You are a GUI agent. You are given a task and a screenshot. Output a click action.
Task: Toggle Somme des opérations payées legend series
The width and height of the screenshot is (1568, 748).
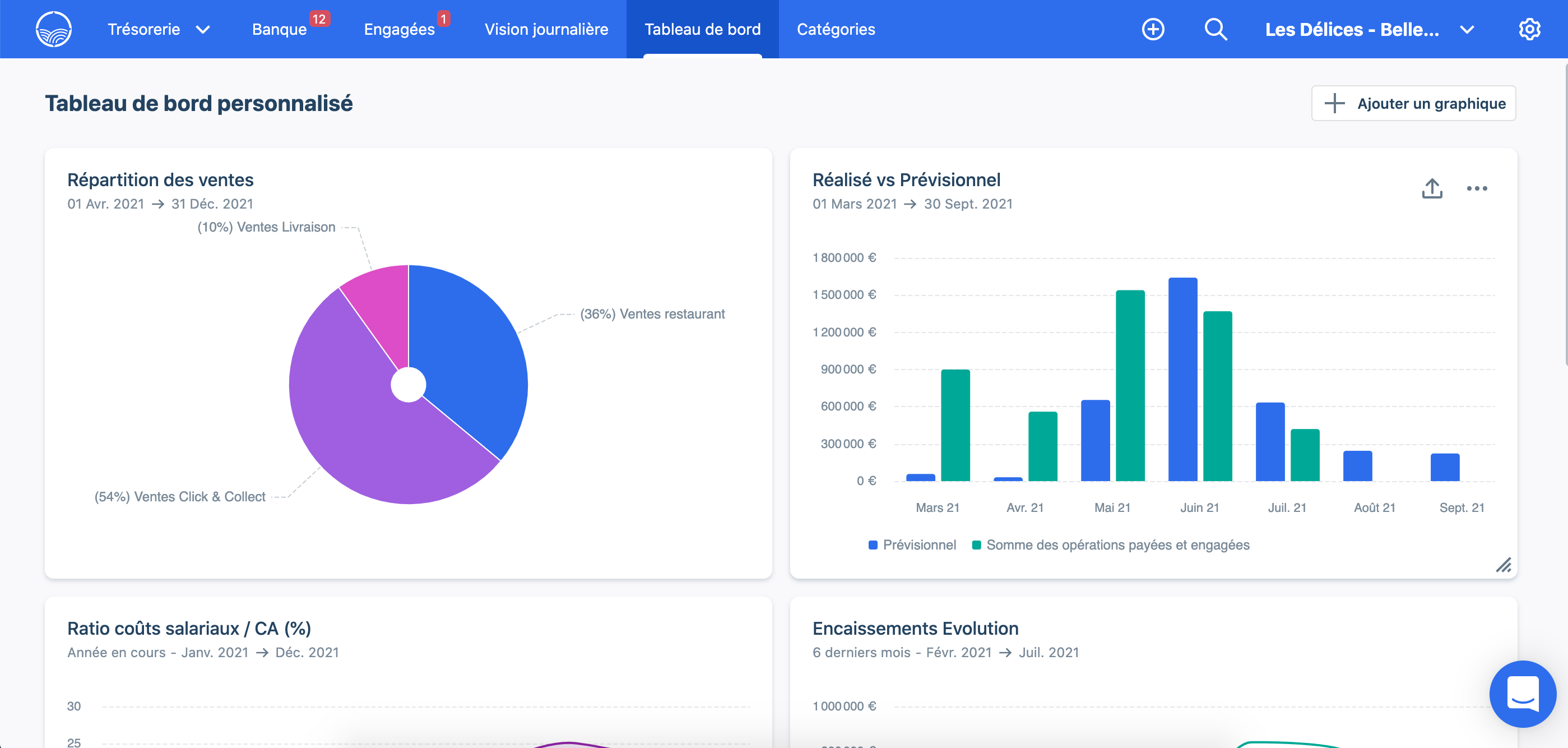coord(1110,544)
